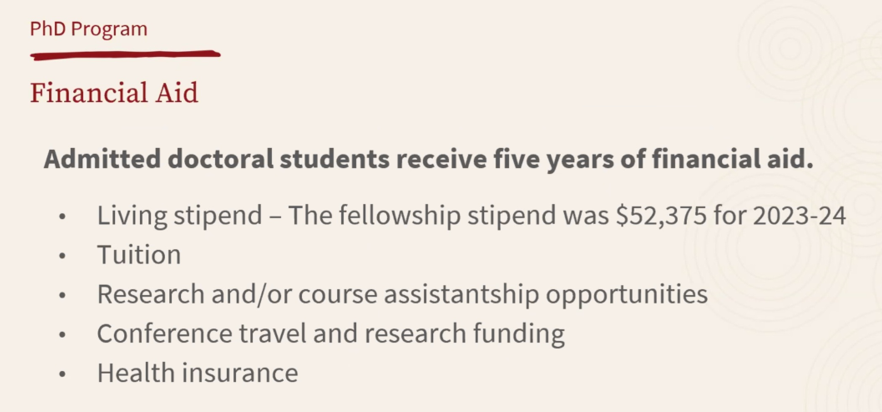Viewport: 882px width, 412px height.
Task: Select the "Tuition" bullet item
Action: click(x=139, y=255)
